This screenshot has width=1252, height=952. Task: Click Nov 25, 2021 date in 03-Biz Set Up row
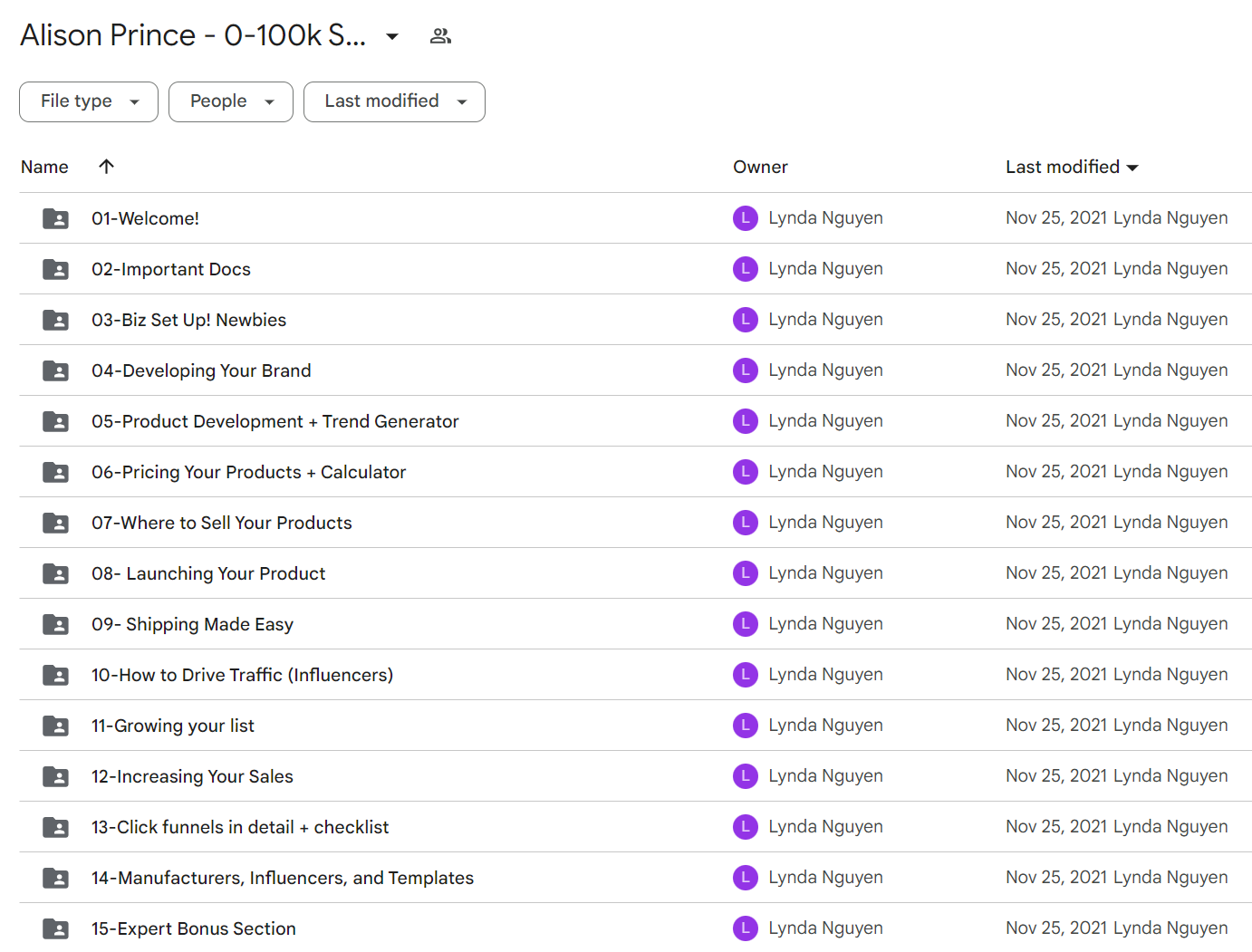(1056, 320)
